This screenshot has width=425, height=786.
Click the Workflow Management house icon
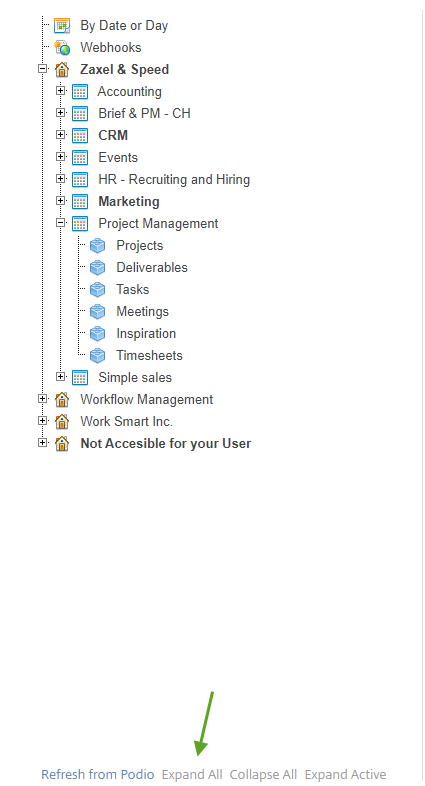click(62, 400)
